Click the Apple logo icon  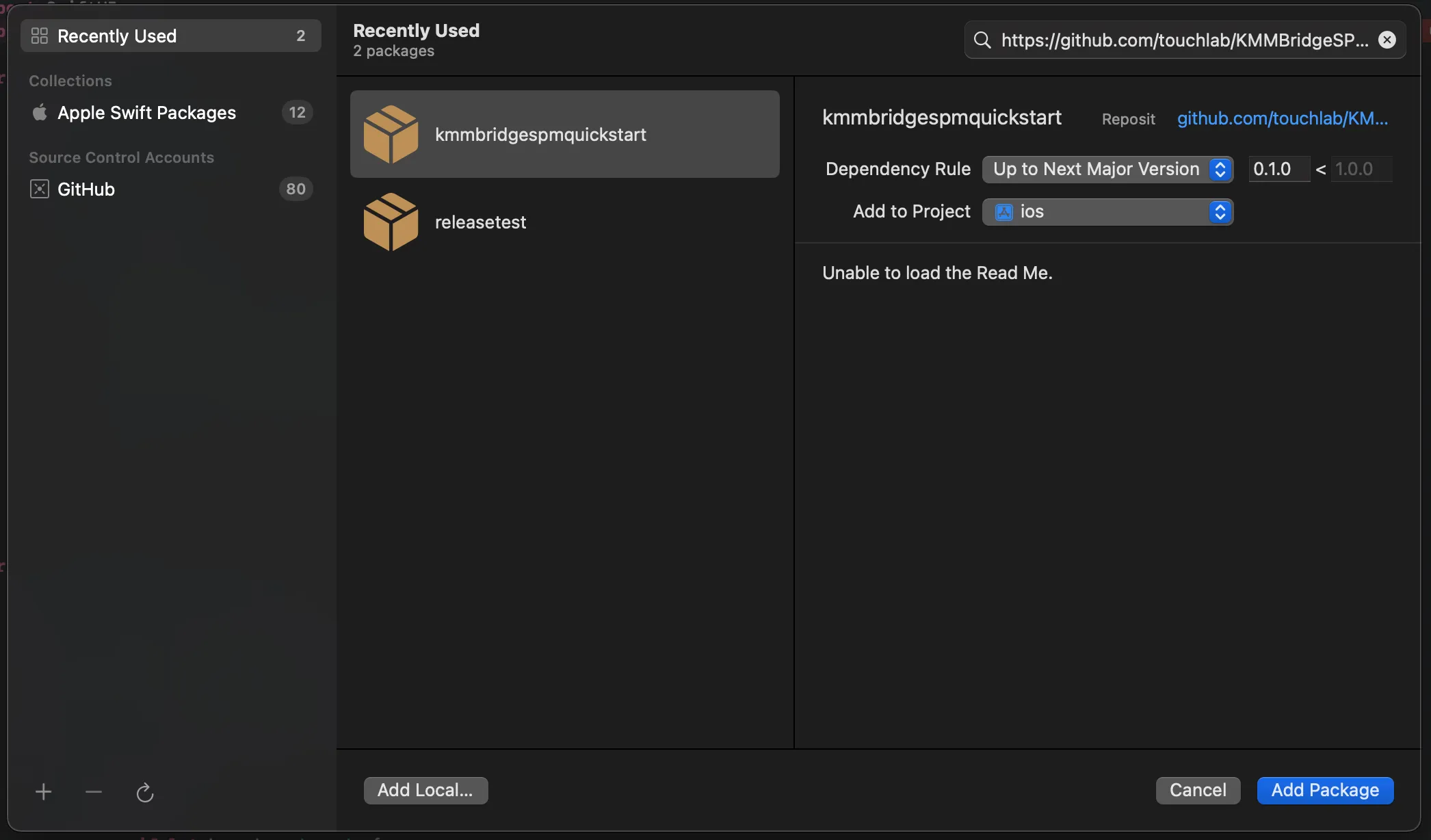(x=40, y=112)
